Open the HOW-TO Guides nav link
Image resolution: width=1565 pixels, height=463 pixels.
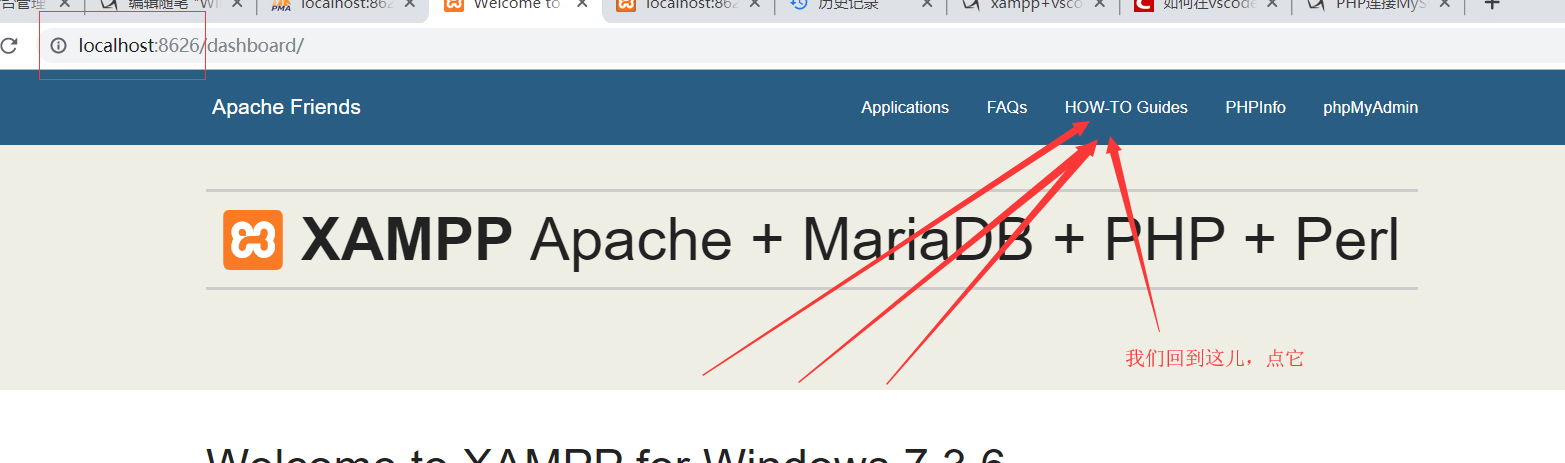pos(1126,108)
